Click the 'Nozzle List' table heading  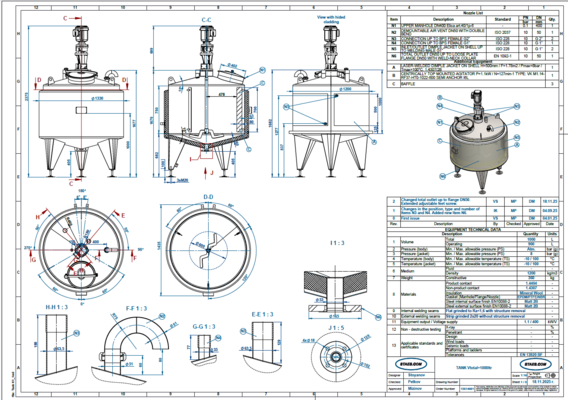coord(473,13)
